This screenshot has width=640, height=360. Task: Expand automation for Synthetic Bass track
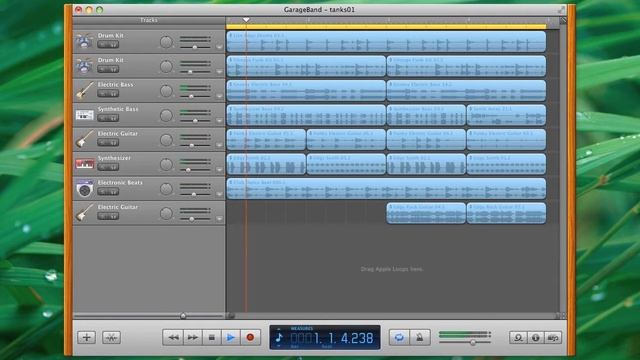click(219, 120)
